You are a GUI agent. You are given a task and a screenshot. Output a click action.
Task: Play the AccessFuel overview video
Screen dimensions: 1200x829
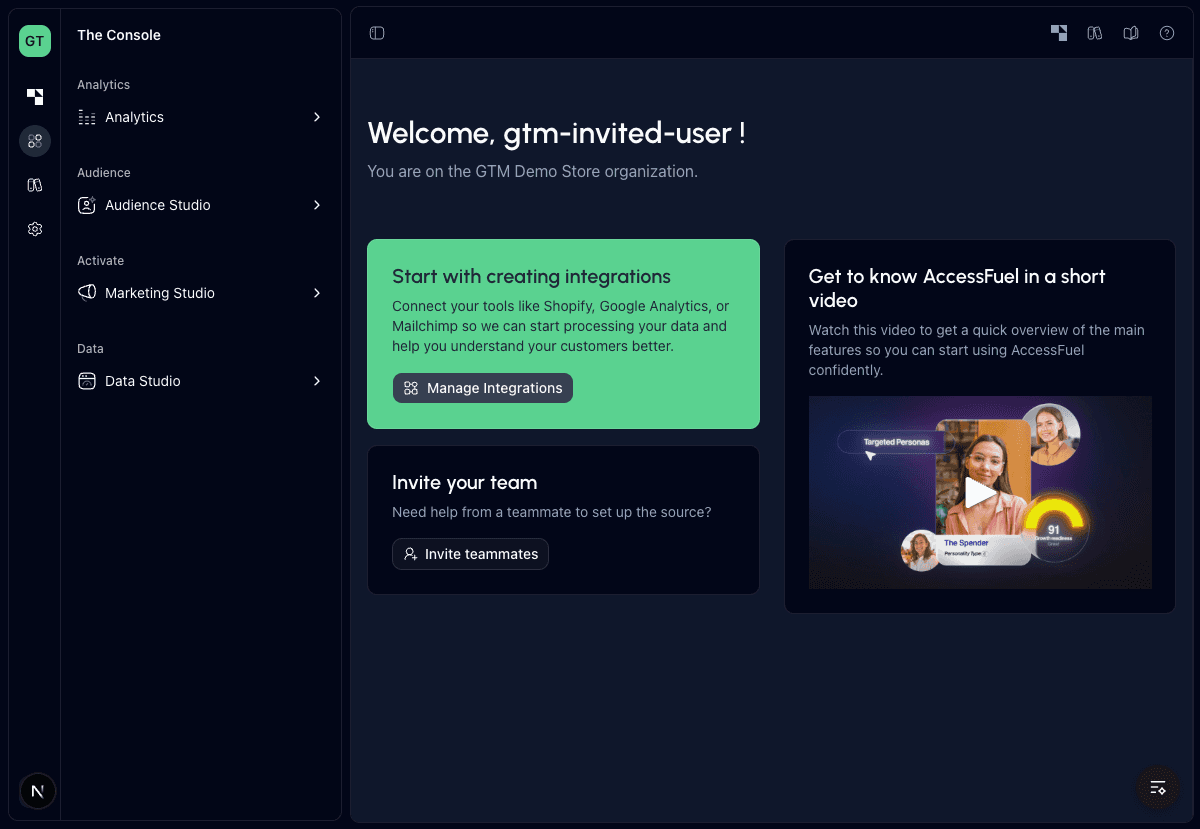tap(980, 493)
